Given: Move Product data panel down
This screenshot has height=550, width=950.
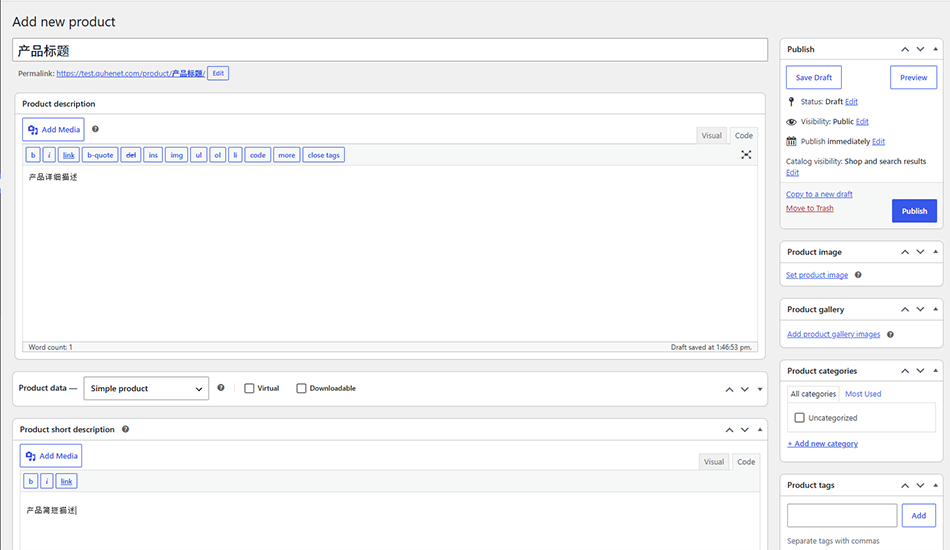Looking at the screenshot, I should click(x=745, y=389).
